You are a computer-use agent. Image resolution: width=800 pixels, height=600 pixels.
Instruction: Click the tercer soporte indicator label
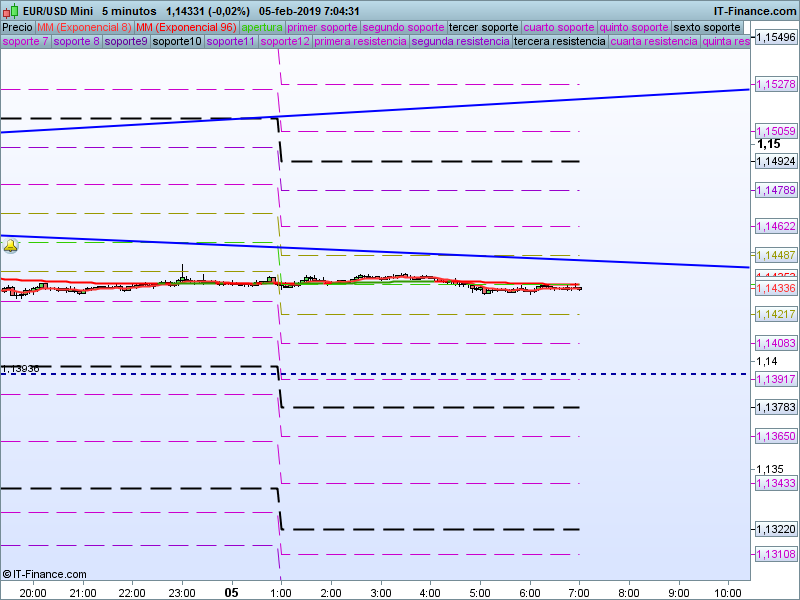tap(484, 27)
